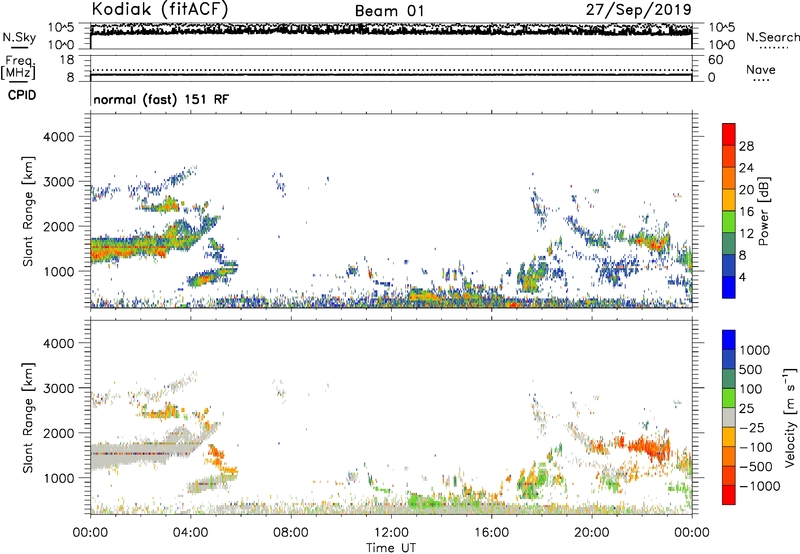Click the '500' velocity colorbar tick label
800x554 pixels.
[753, 369]
